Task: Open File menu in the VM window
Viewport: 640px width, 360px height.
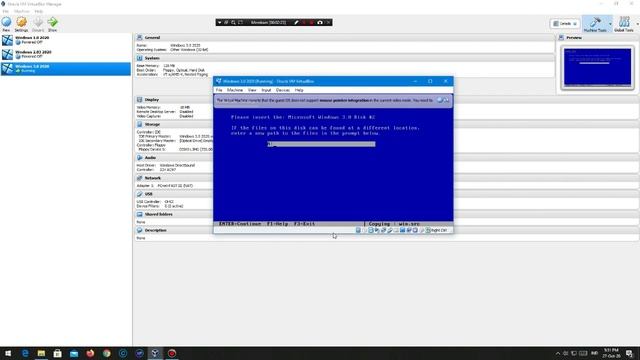Action: coord(219,90)
